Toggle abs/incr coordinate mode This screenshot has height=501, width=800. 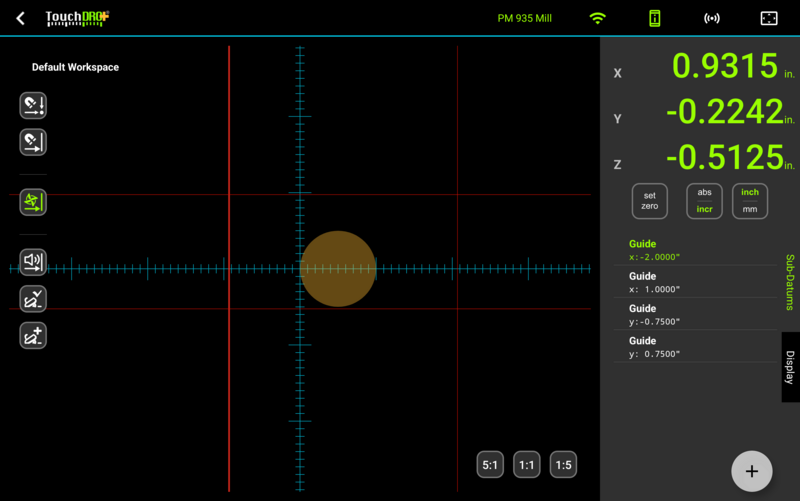click(704, 201)
